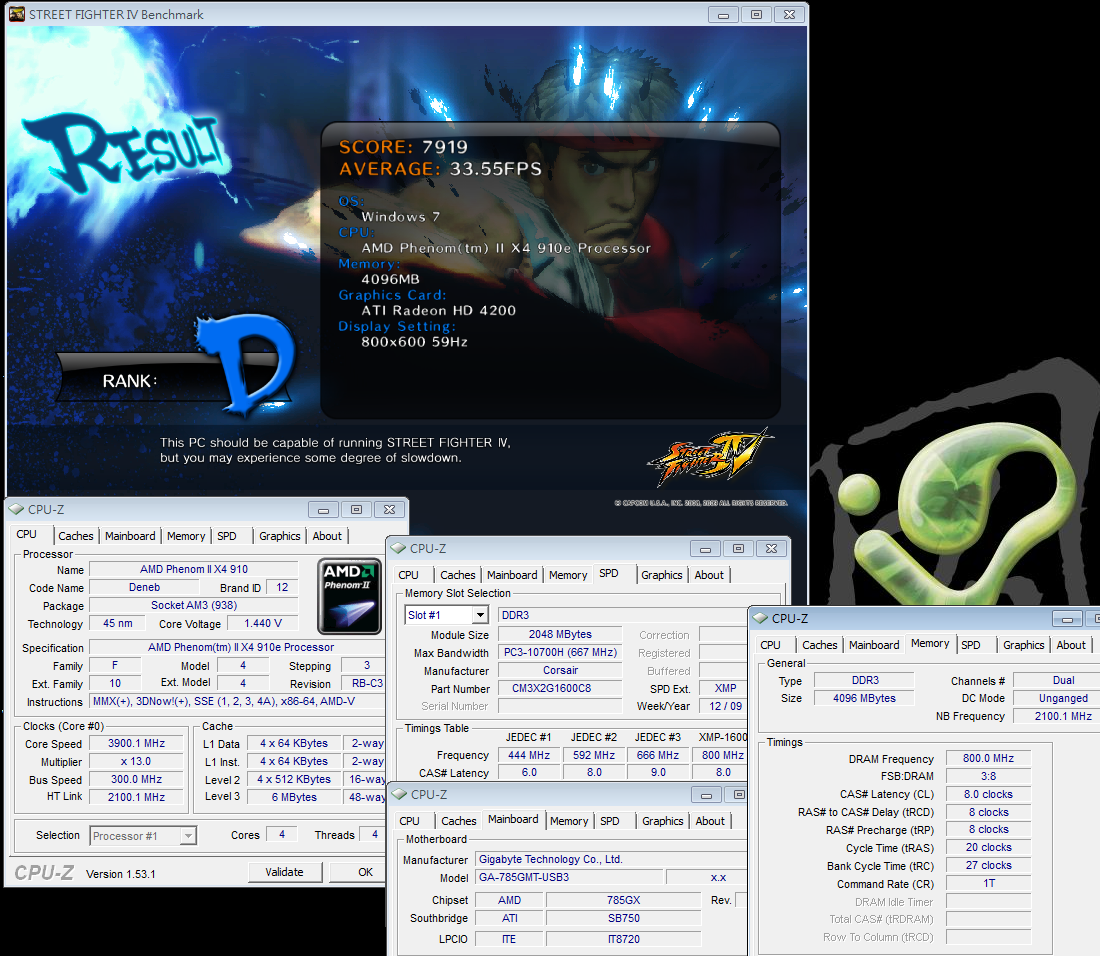Click the FSB:DRAM ratio '3:8'
1100x956 pixels.
tap(988, 776)
